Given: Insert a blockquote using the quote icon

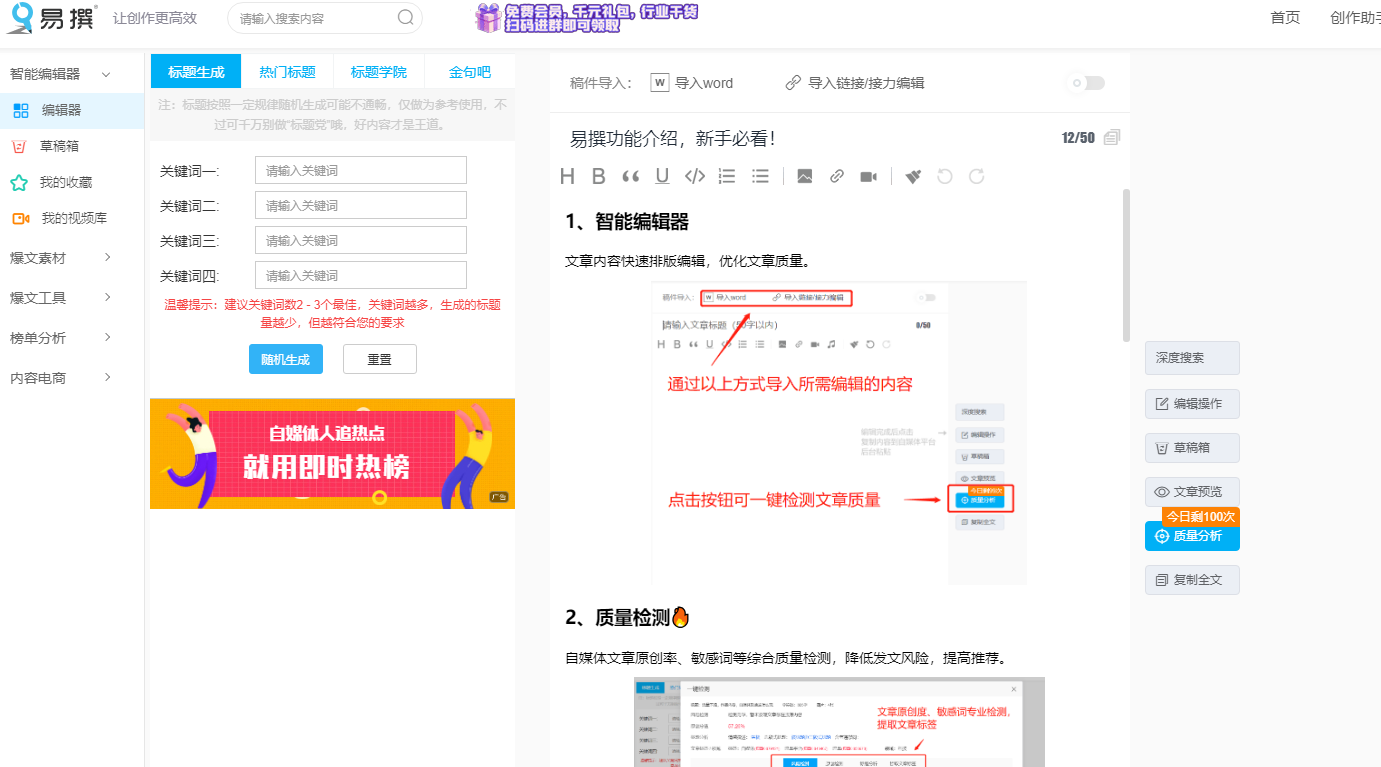Looking at the screenshot, I should 628,176.
